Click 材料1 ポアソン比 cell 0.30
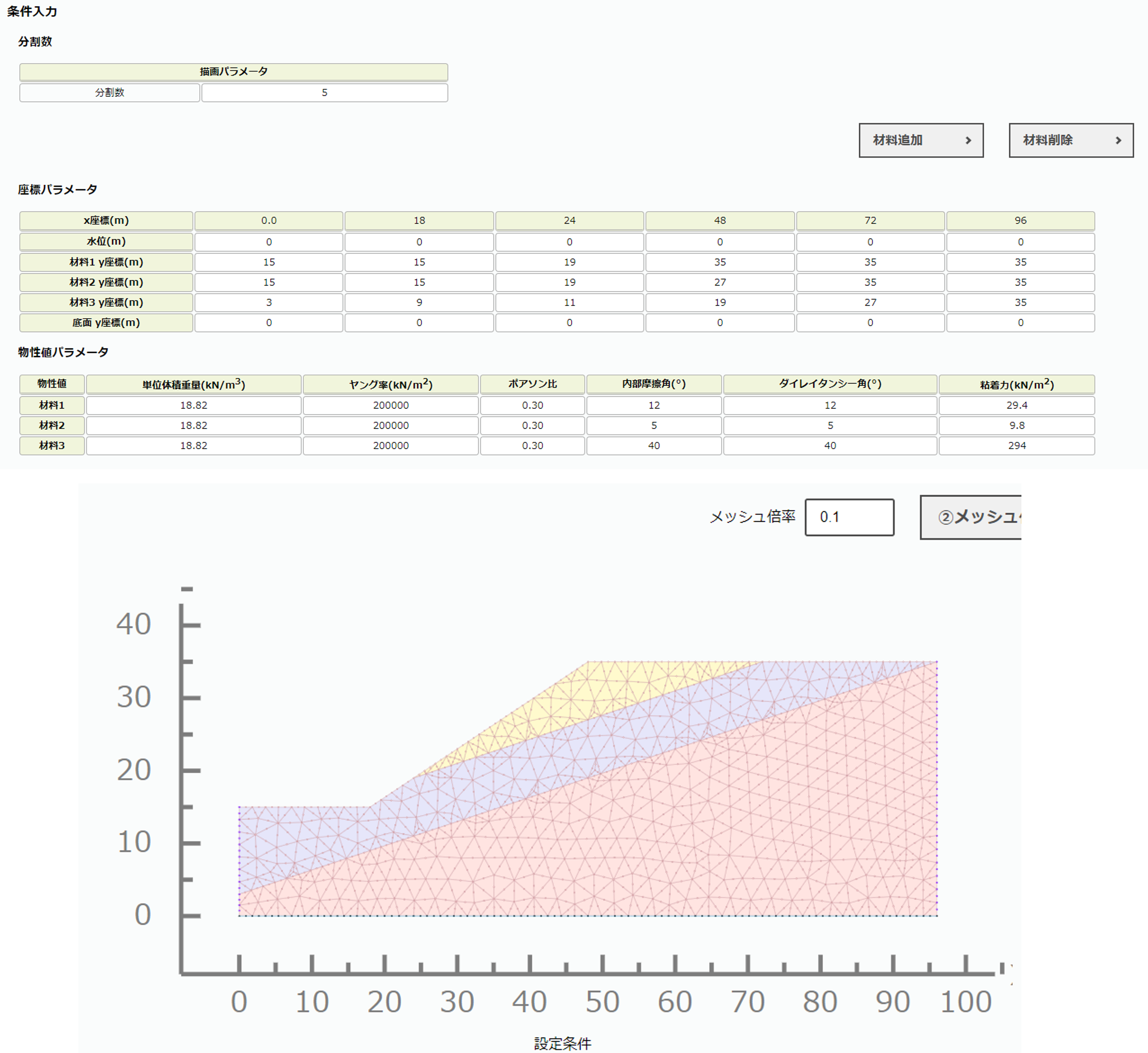Image resolution: width=1148 pixels, height=1053 pixels. [x=532, y=405]
